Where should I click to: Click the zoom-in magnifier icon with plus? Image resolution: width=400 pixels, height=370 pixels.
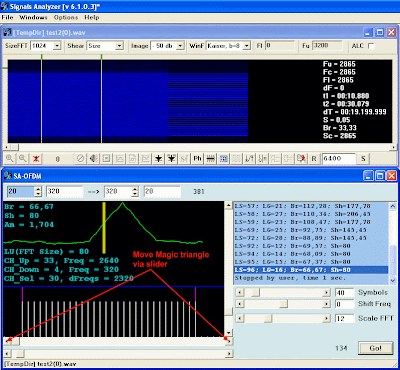point(10,159)
